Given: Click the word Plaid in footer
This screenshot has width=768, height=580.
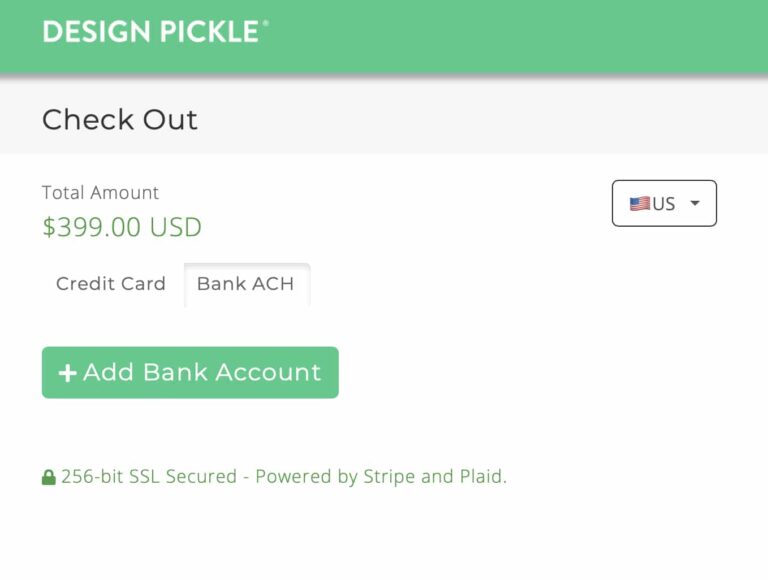Looking at the screenshot, I should coord(483,476).
